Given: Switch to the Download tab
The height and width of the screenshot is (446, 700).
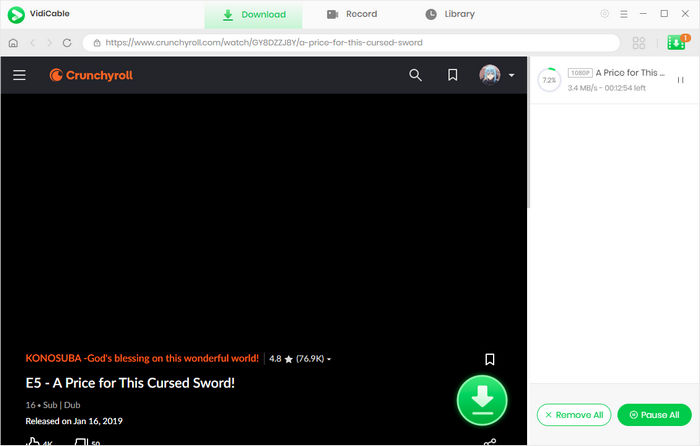Looking at the screenshot, I should (x=254, y=15).
